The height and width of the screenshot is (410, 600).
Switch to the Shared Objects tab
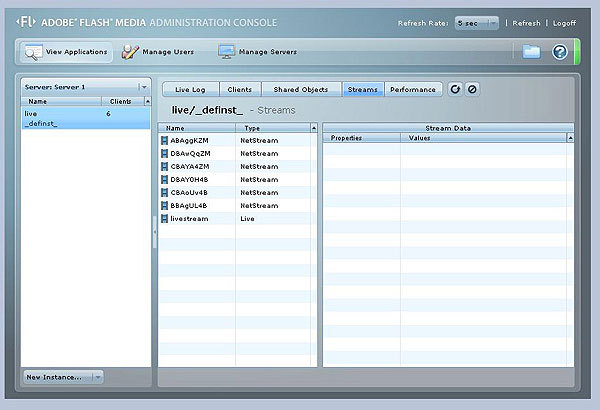[301, 89]
